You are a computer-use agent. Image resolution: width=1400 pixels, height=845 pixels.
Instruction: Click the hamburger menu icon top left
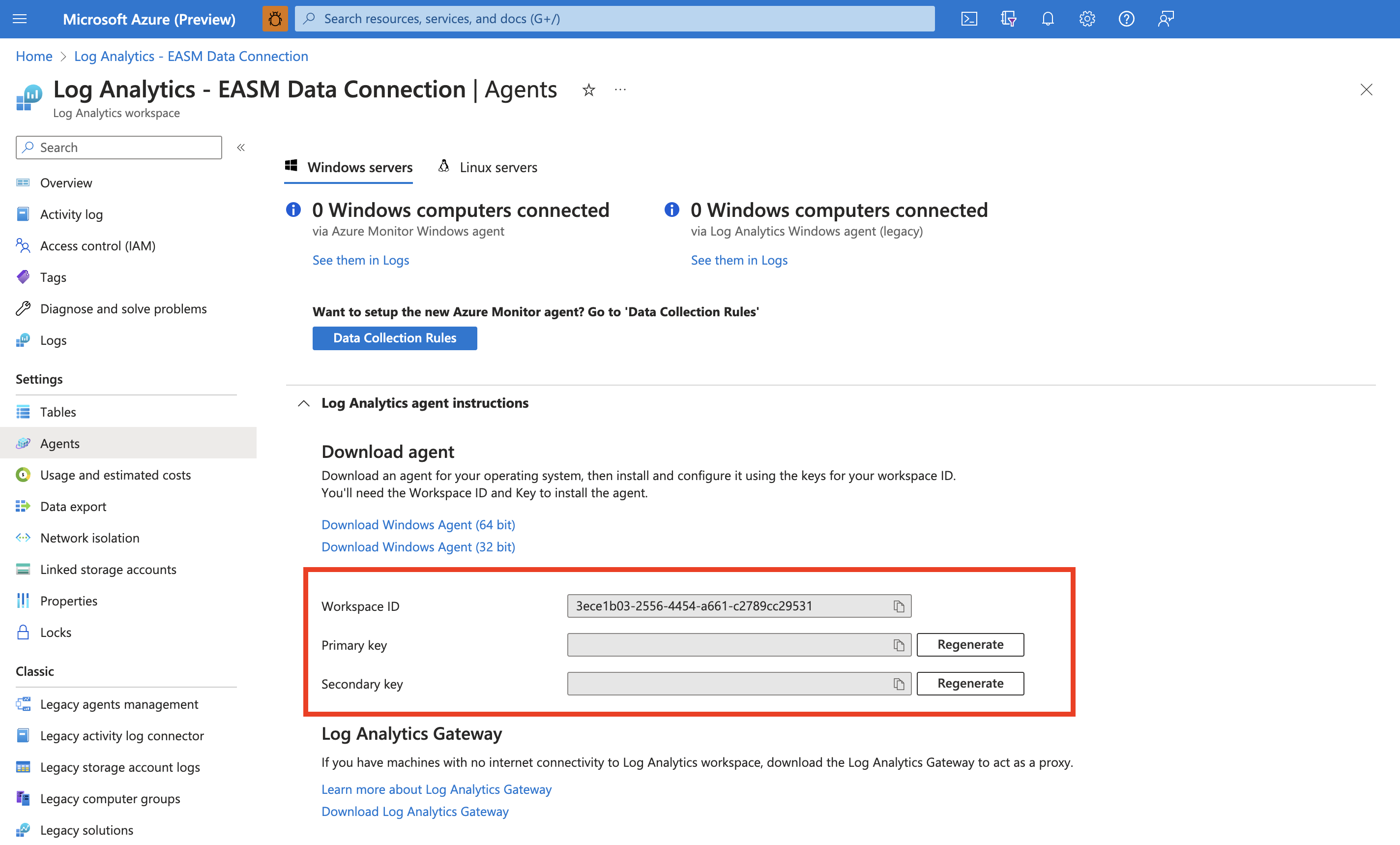[x=20, y=18]
